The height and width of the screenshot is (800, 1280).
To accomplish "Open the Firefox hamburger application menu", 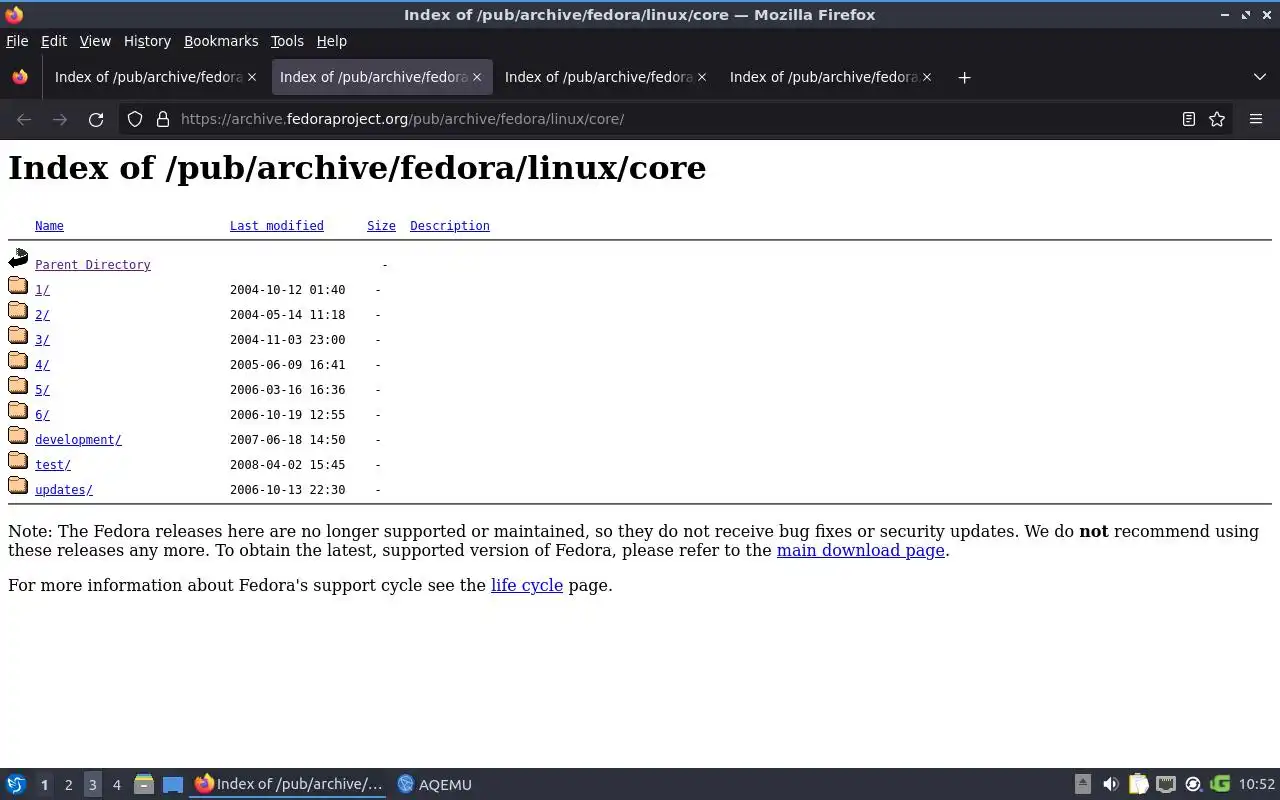I will (x=1256, y=119).
